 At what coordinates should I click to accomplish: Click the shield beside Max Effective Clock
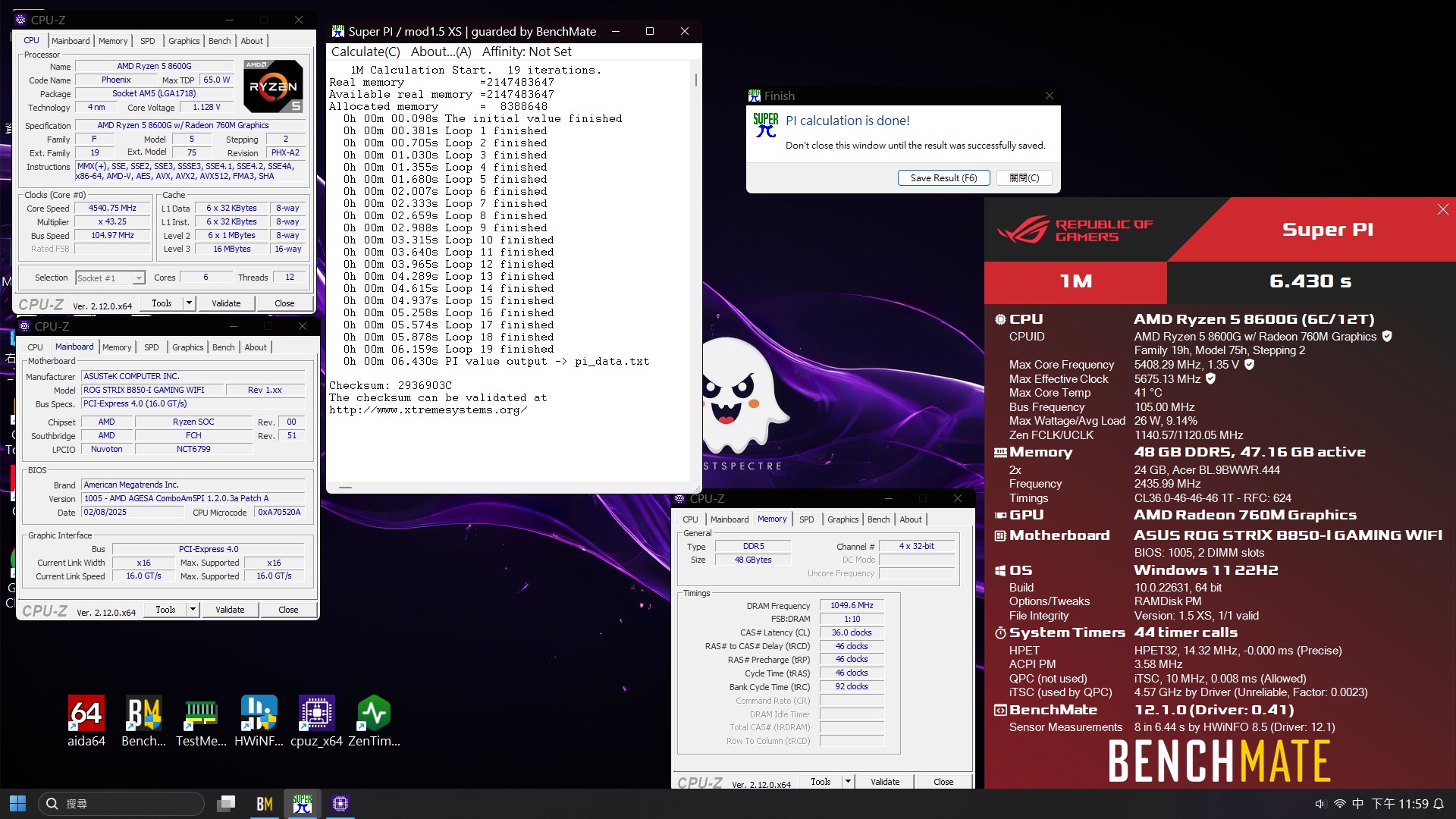tap(1211, 378)
